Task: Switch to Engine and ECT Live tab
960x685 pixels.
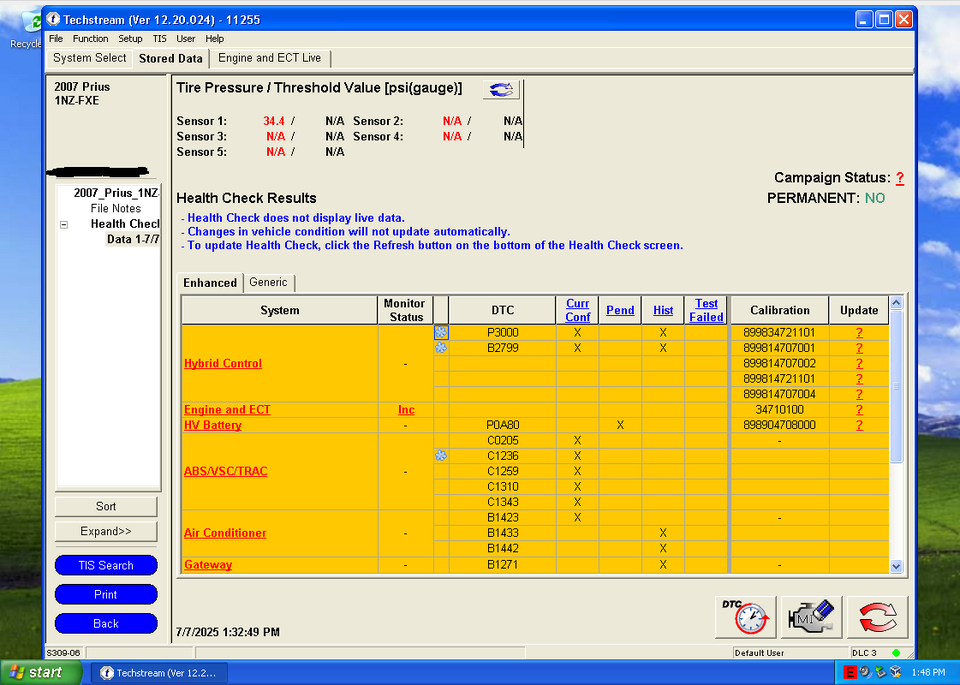Action: pyautogui.click(x=269, y=58)
